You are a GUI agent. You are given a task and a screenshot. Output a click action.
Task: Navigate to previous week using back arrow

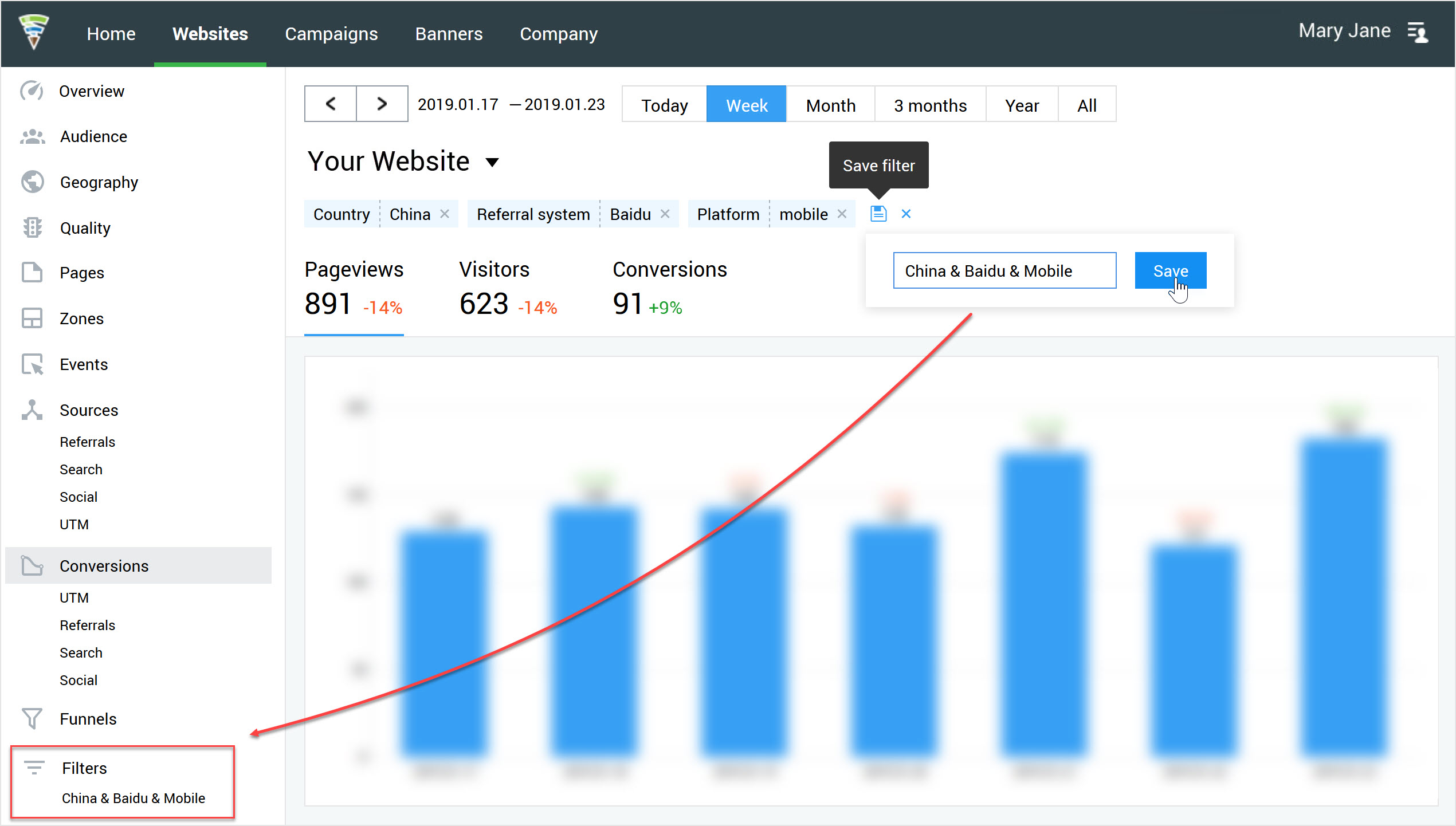(x=331, y=104)
